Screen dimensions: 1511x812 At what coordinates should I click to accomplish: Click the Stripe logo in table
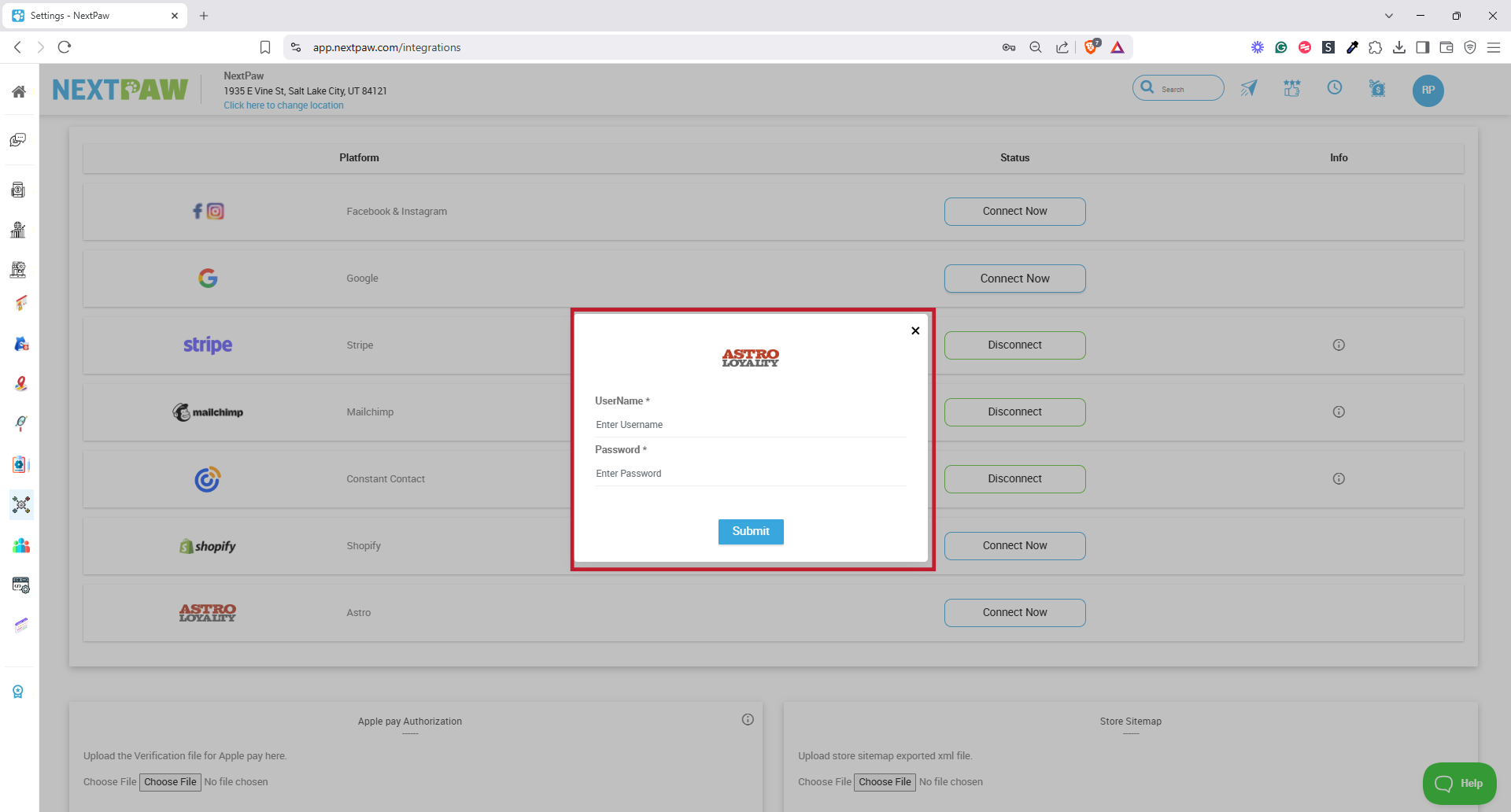(208, 345)
